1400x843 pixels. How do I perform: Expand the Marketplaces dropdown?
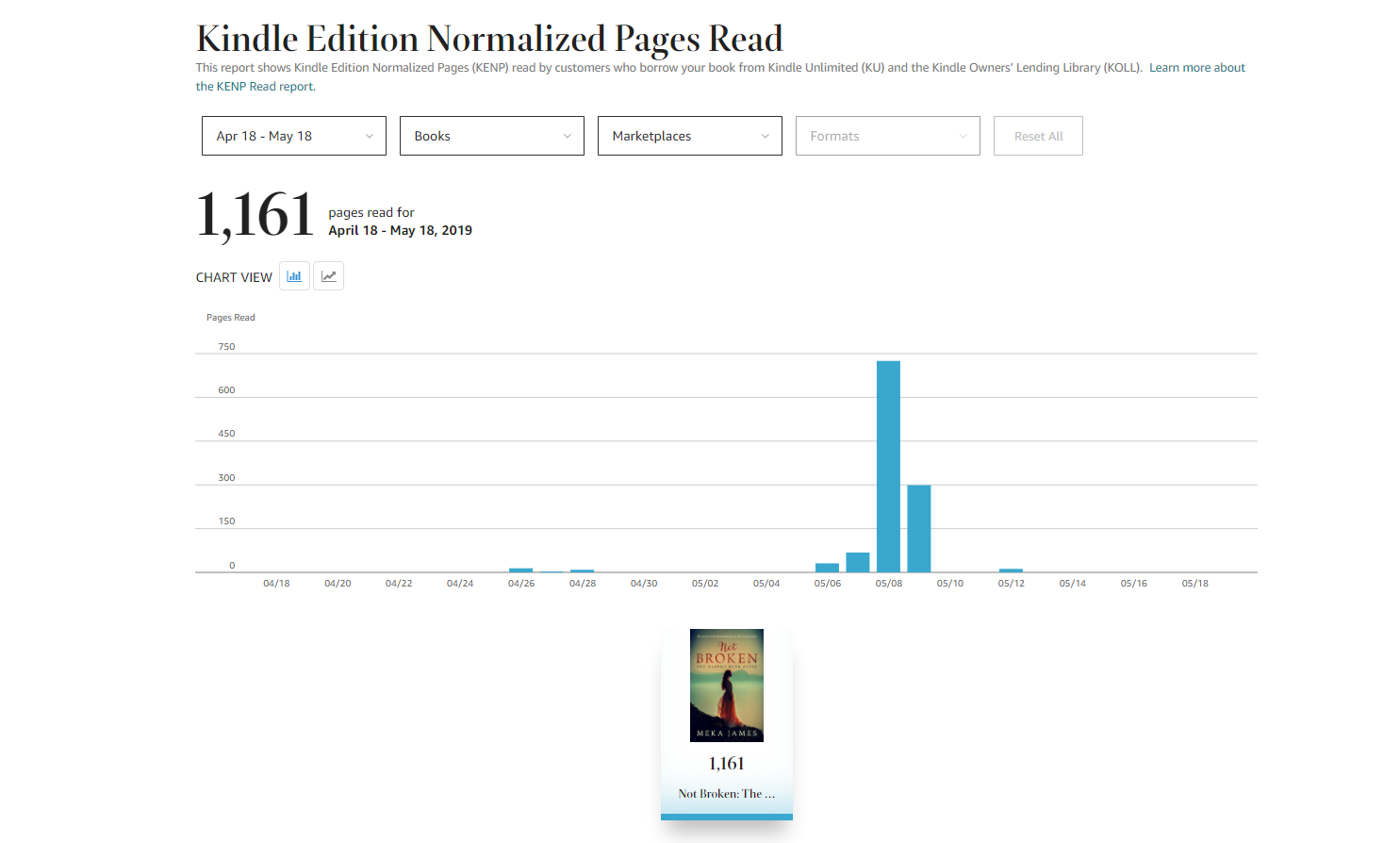(690, 136)
